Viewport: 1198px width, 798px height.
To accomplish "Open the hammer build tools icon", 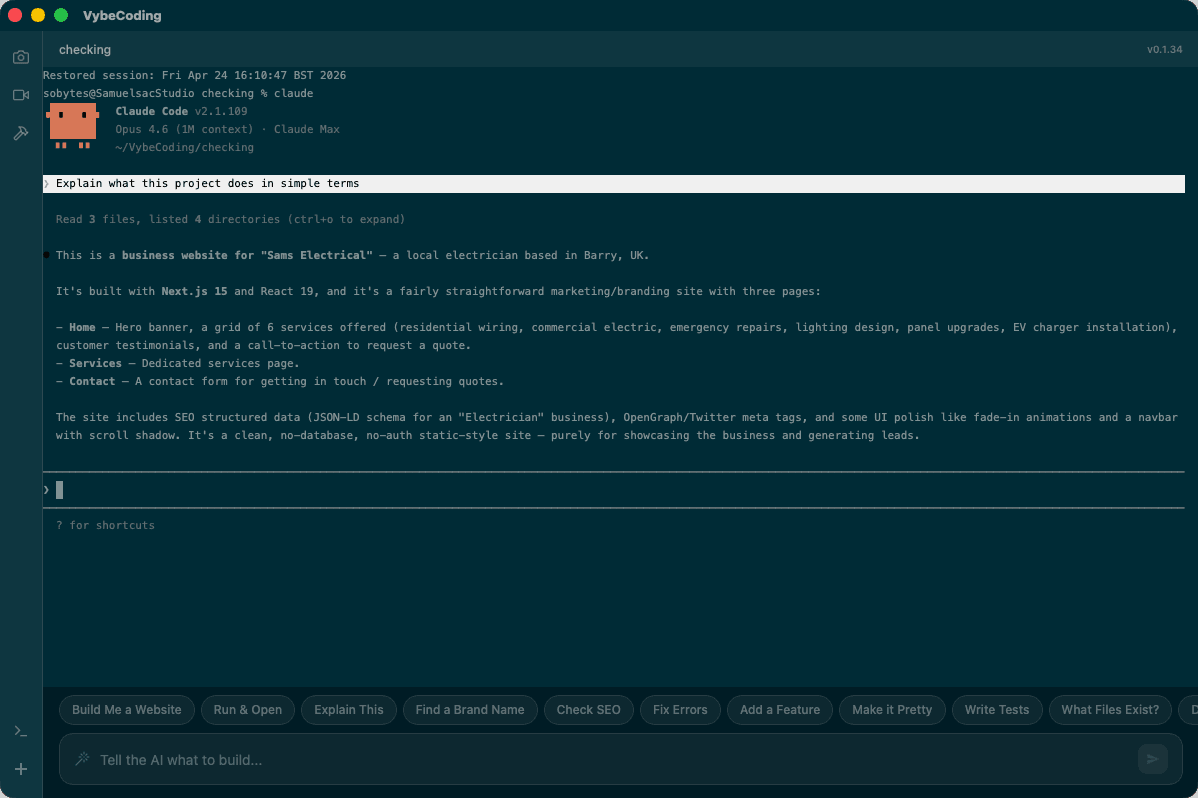I will pos(21,133).
